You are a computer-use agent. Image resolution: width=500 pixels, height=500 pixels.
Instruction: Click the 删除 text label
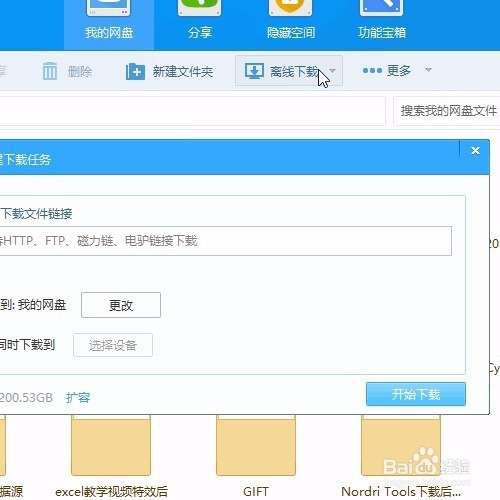[80, 71]
